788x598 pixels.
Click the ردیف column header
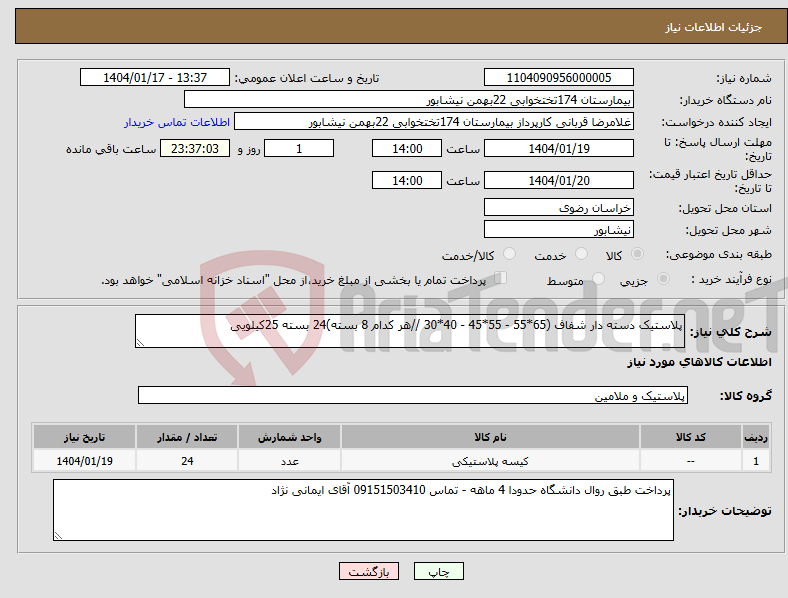[756, 437]
